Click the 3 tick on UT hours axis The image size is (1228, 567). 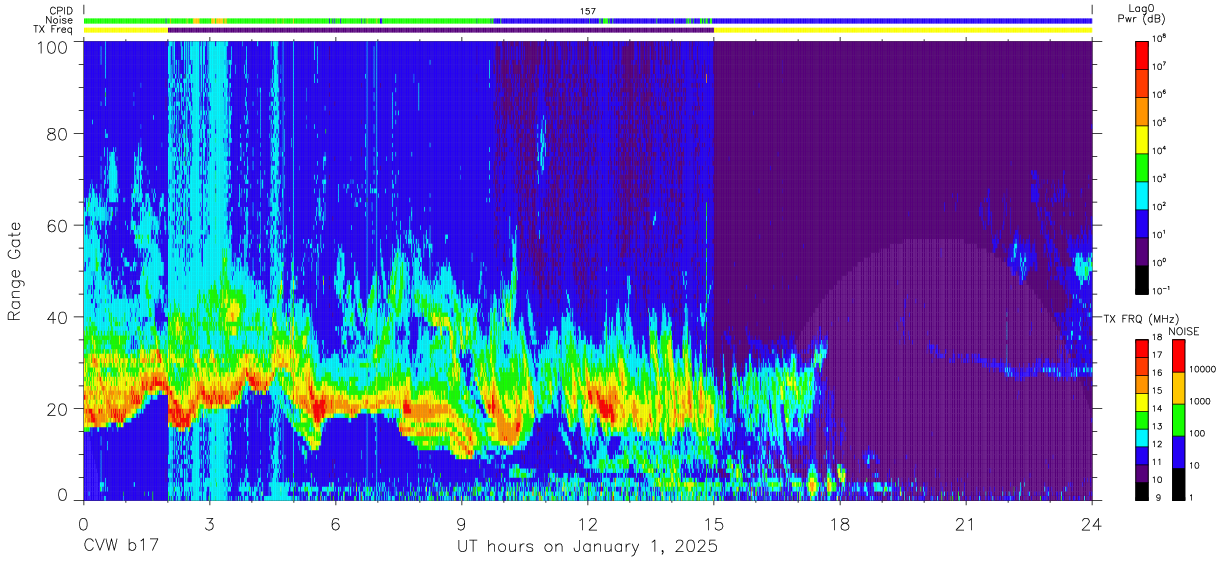(x=209, y=523)
